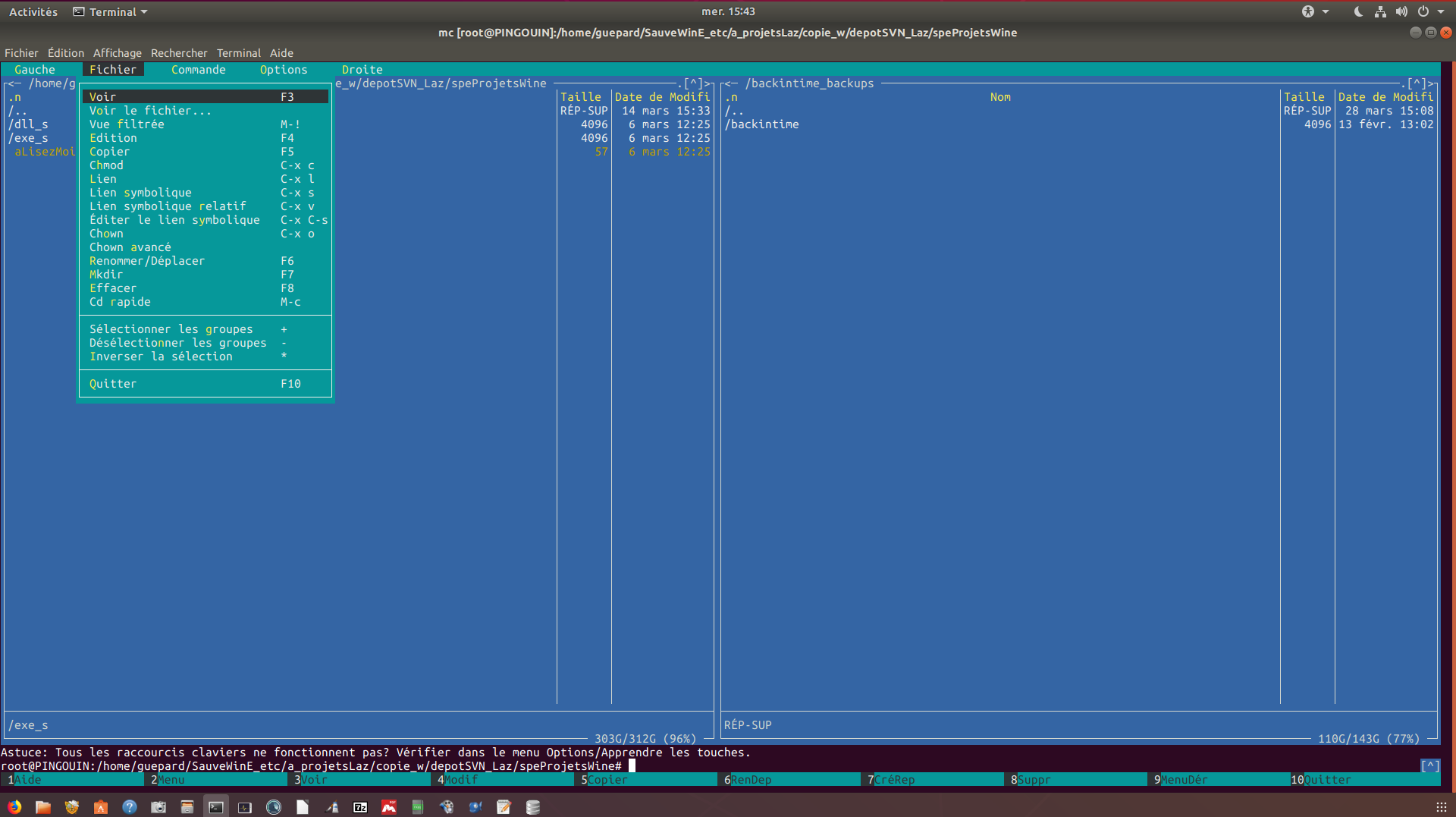Choose Effacer F8 menu entry

click(206, 288)
